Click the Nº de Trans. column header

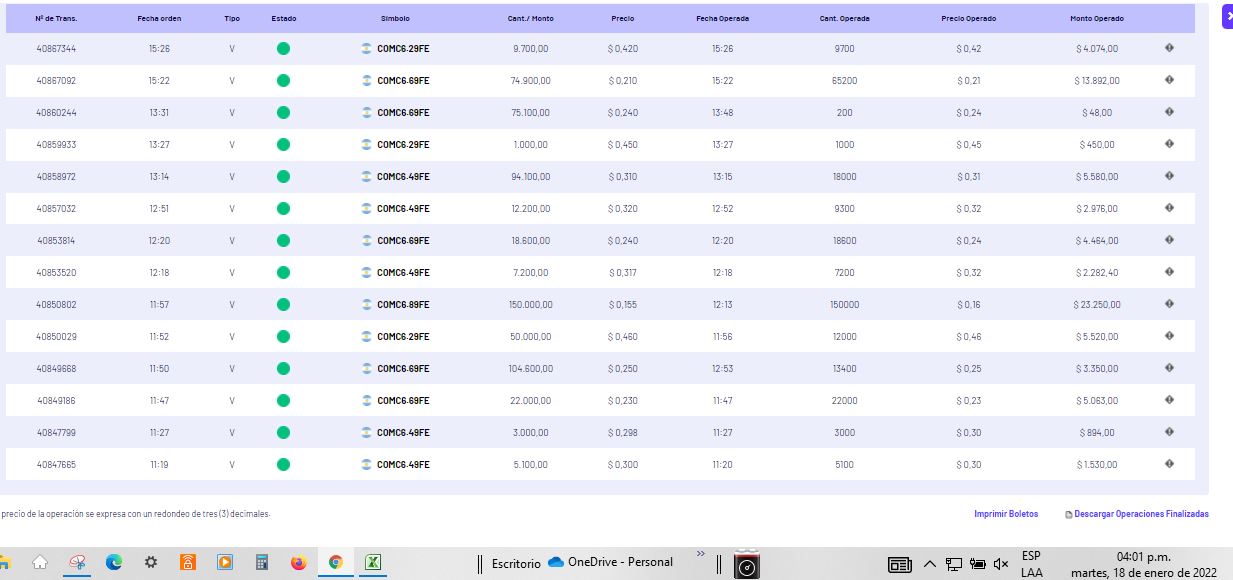pos(56,19)
